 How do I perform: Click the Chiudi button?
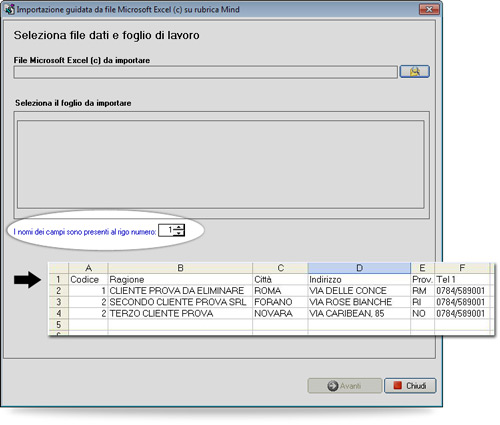[x=410, y=386]
